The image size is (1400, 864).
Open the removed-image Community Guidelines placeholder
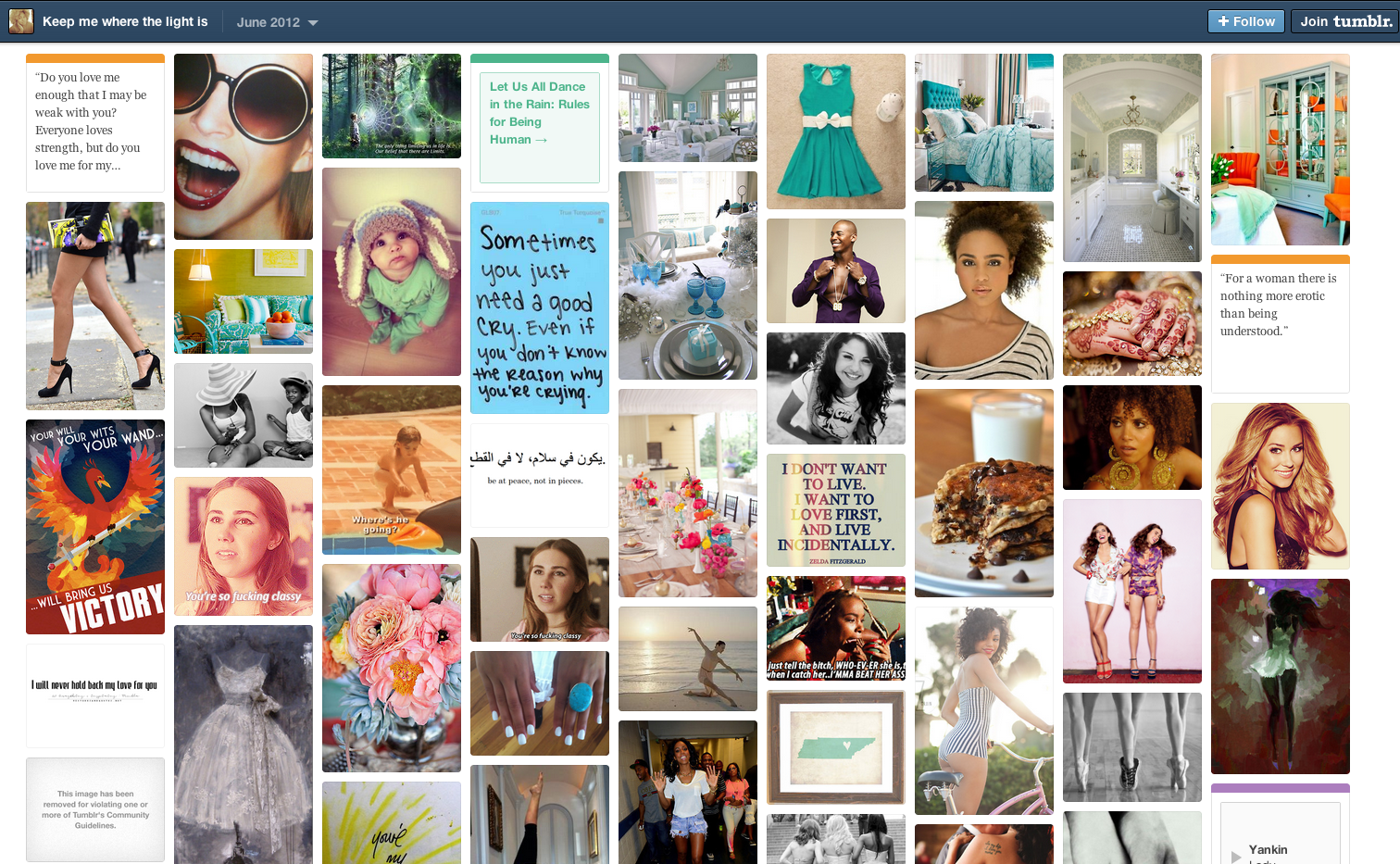click(94, 809)
